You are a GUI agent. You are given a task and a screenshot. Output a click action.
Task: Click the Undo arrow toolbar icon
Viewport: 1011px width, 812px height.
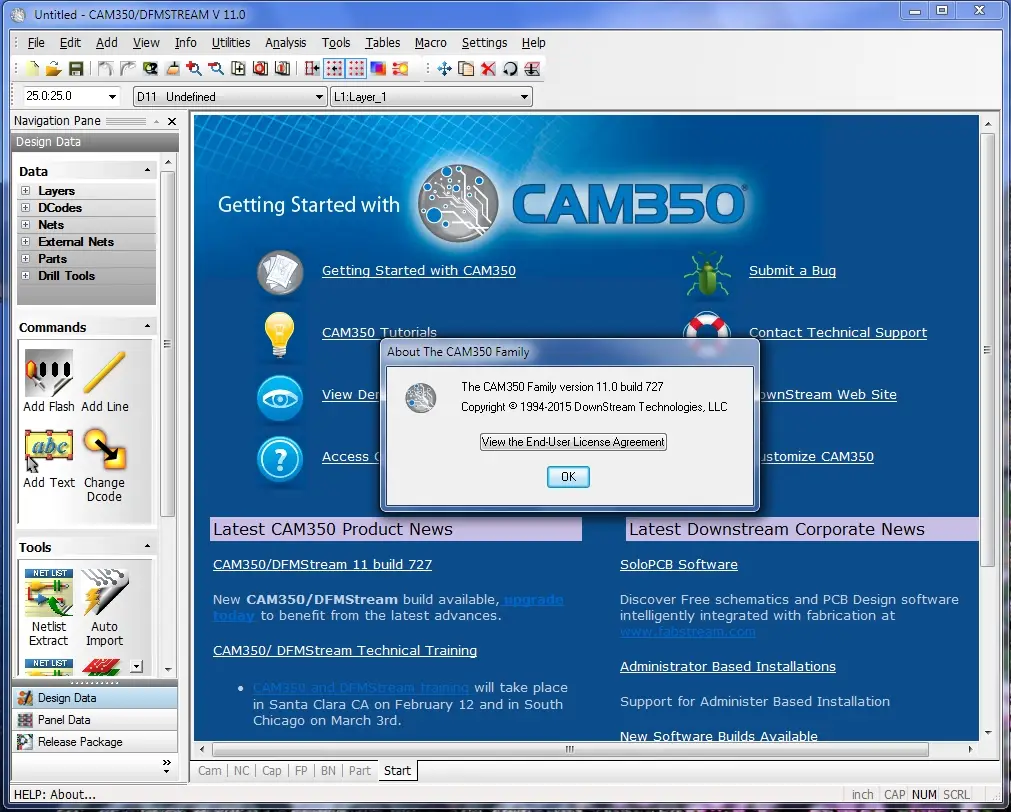point(106,68)
